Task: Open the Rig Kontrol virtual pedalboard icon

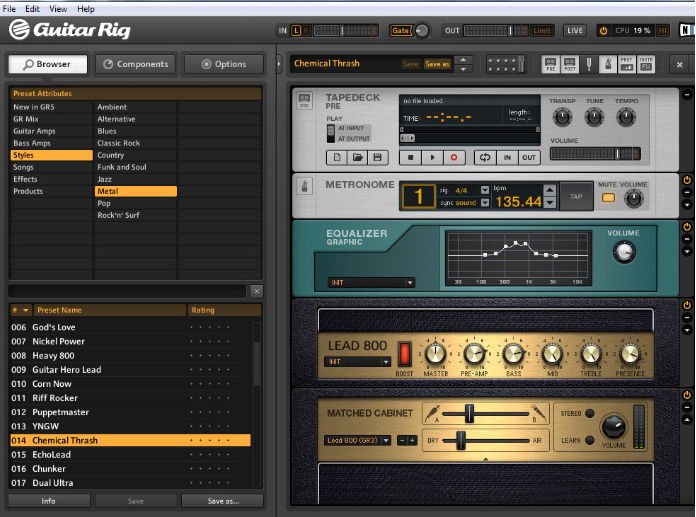Action: point(506,64)
